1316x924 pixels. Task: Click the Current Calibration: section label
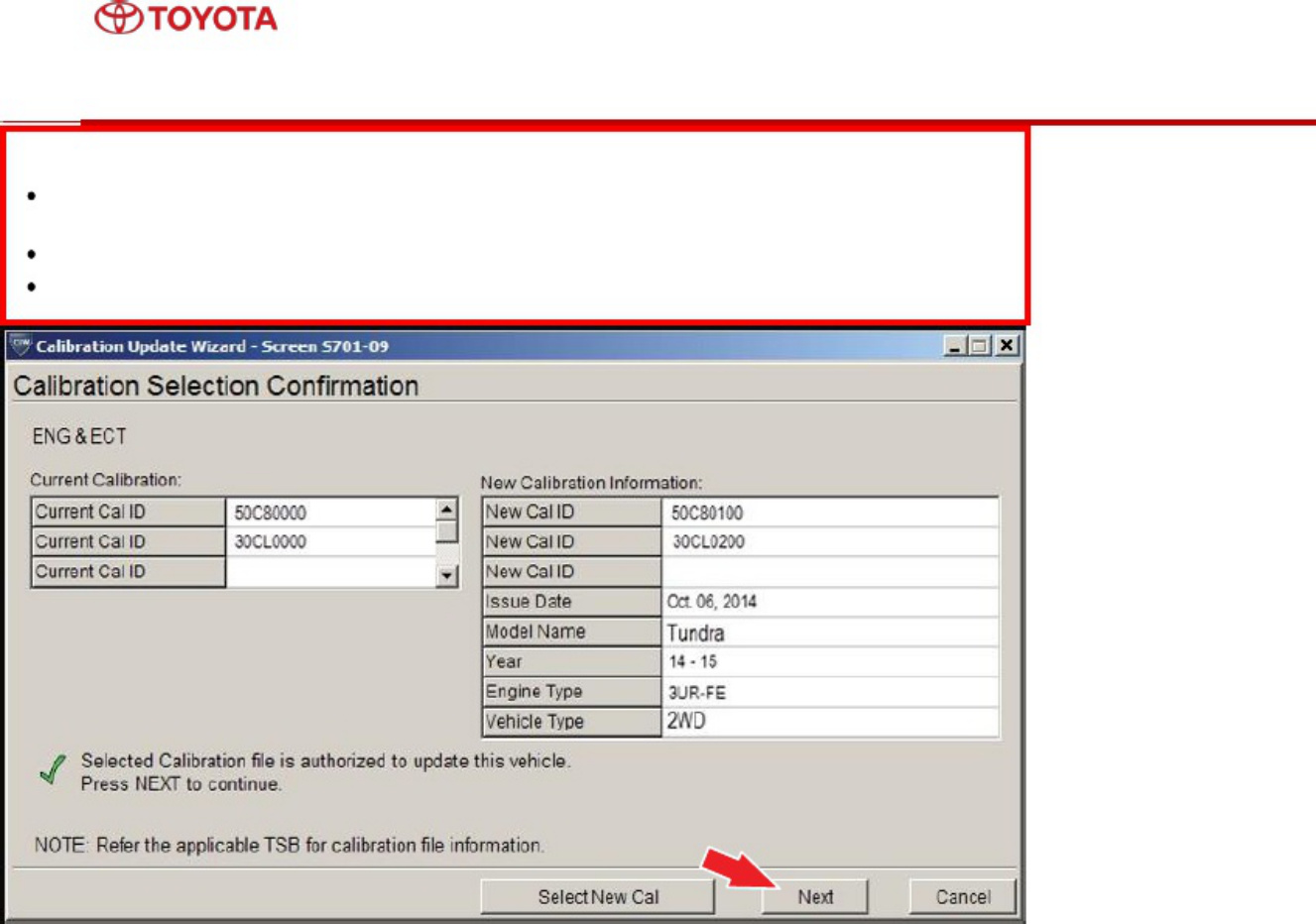106,480
